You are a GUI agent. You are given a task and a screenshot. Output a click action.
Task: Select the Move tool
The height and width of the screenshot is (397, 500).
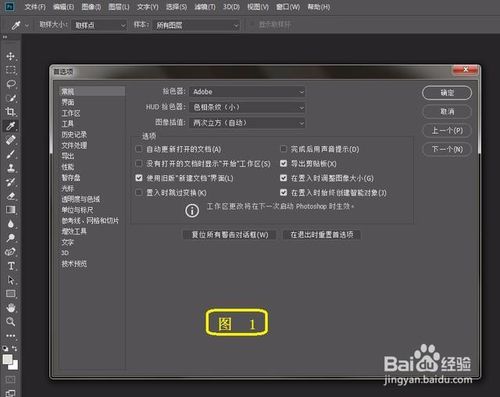point(11,56)
